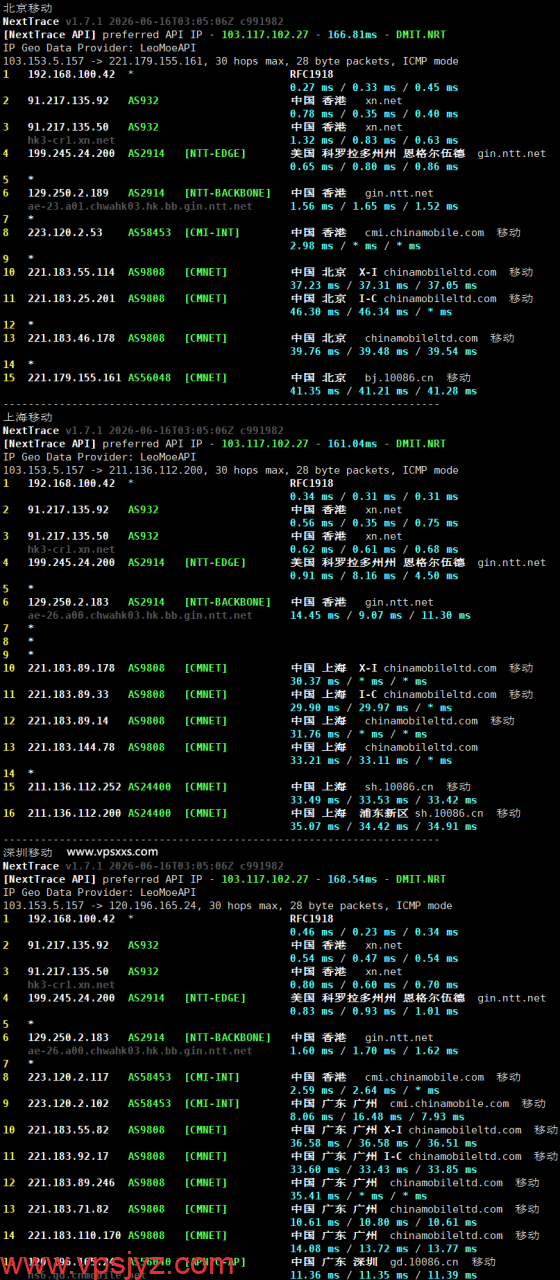This screenshot has width=560, height=1280.
Task: Click the 166.81ms API latency value
Action: pyautogui.click(x=350, y=34)
